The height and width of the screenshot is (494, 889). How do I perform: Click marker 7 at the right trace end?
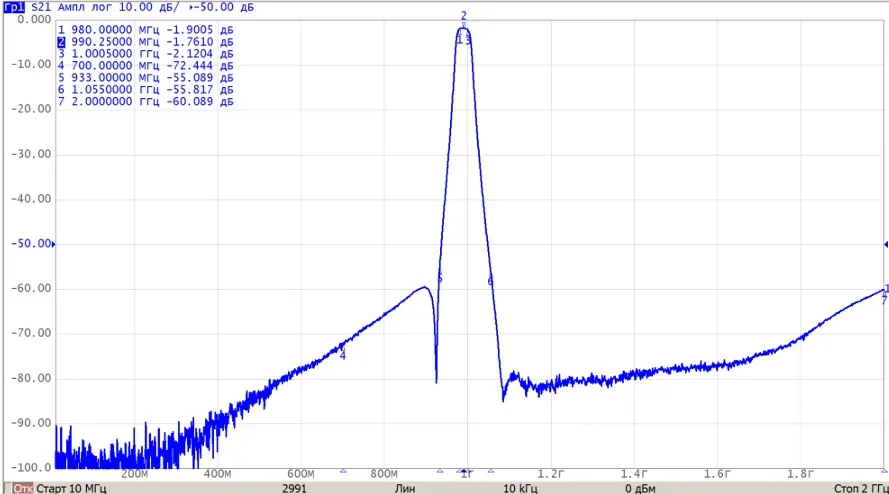point(884,300)
